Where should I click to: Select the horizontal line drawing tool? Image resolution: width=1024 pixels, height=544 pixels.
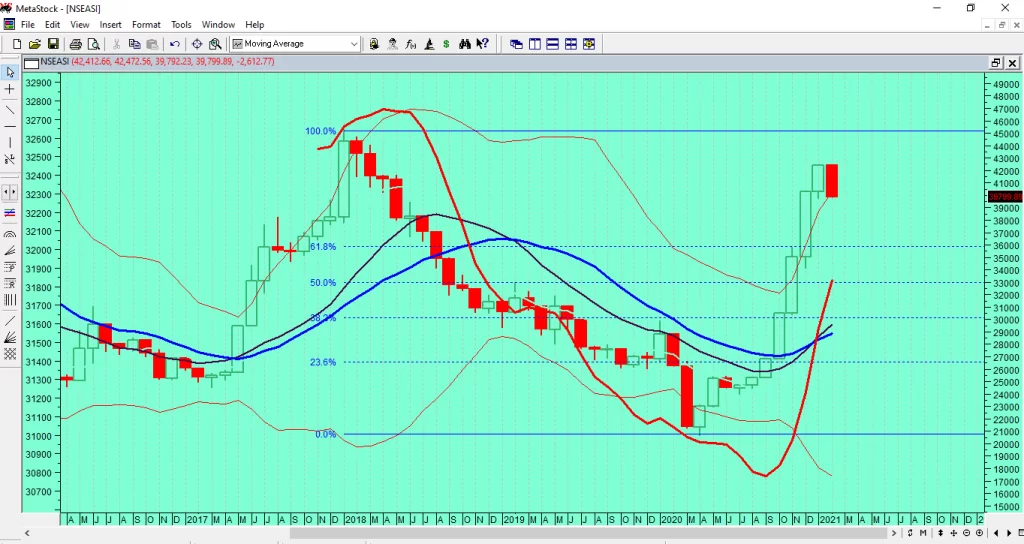[x=10, y=126]
